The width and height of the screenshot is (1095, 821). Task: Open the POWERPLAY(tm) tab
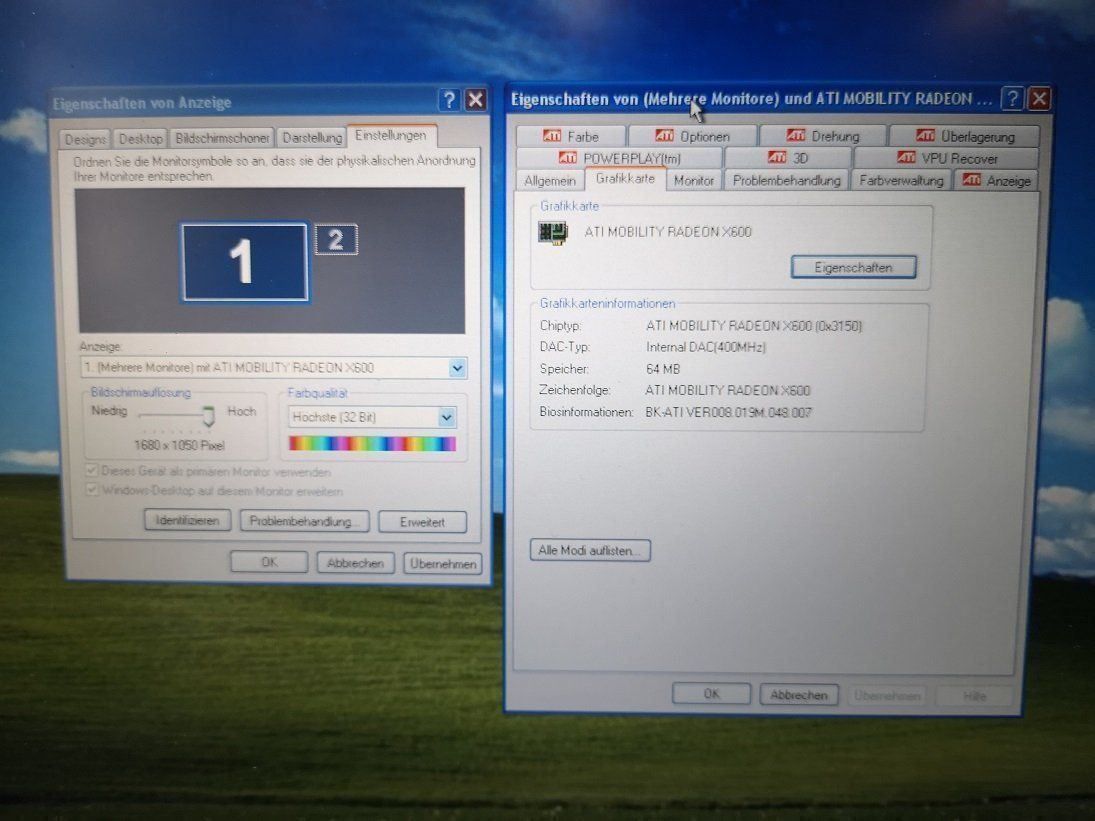click(x=619, y=158)
